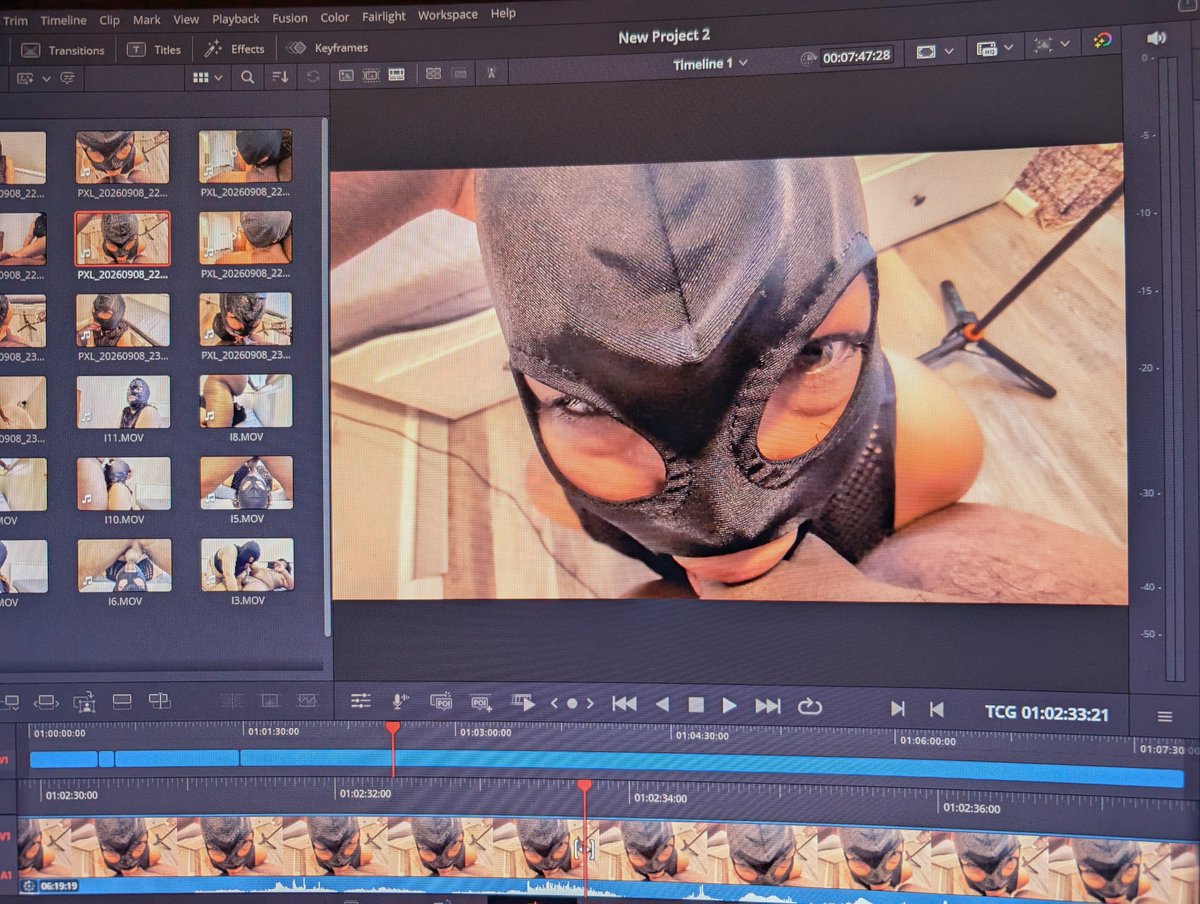The width and height of the screenshot is (1200, 904).
Task: Click the upper timeline red playhead marker
Action: coord(393,728)
